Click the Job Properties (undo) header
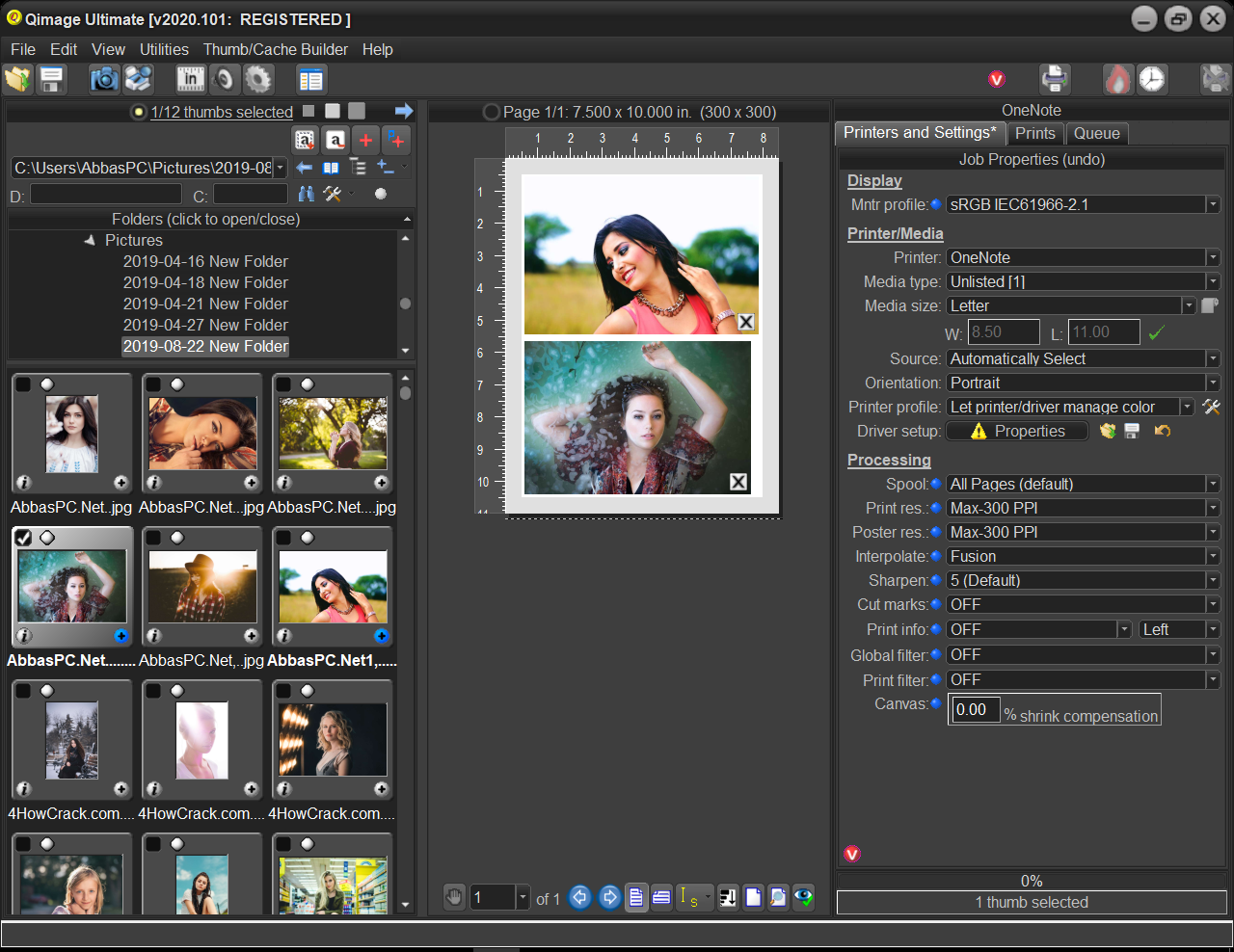Image resolution: width=1234 pixels, height=952 pixels. click(x=1032, y=159)
